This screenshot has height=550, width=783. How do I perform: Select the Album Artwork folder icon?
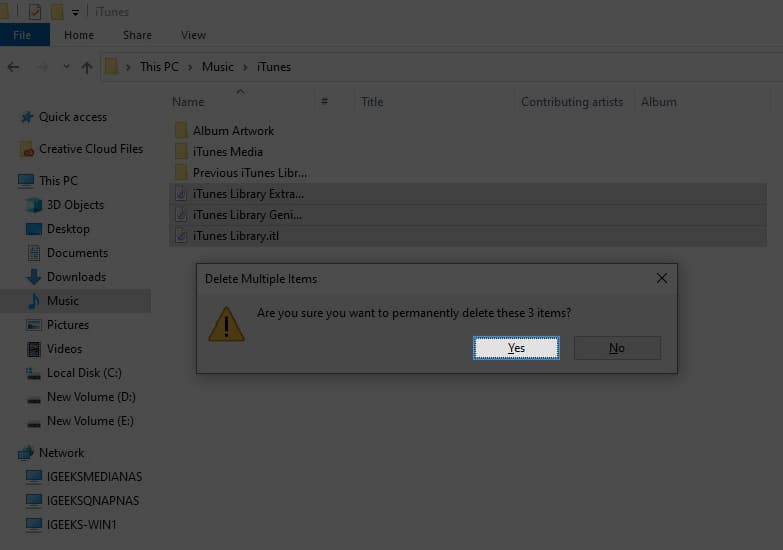(x=181, y=130)
